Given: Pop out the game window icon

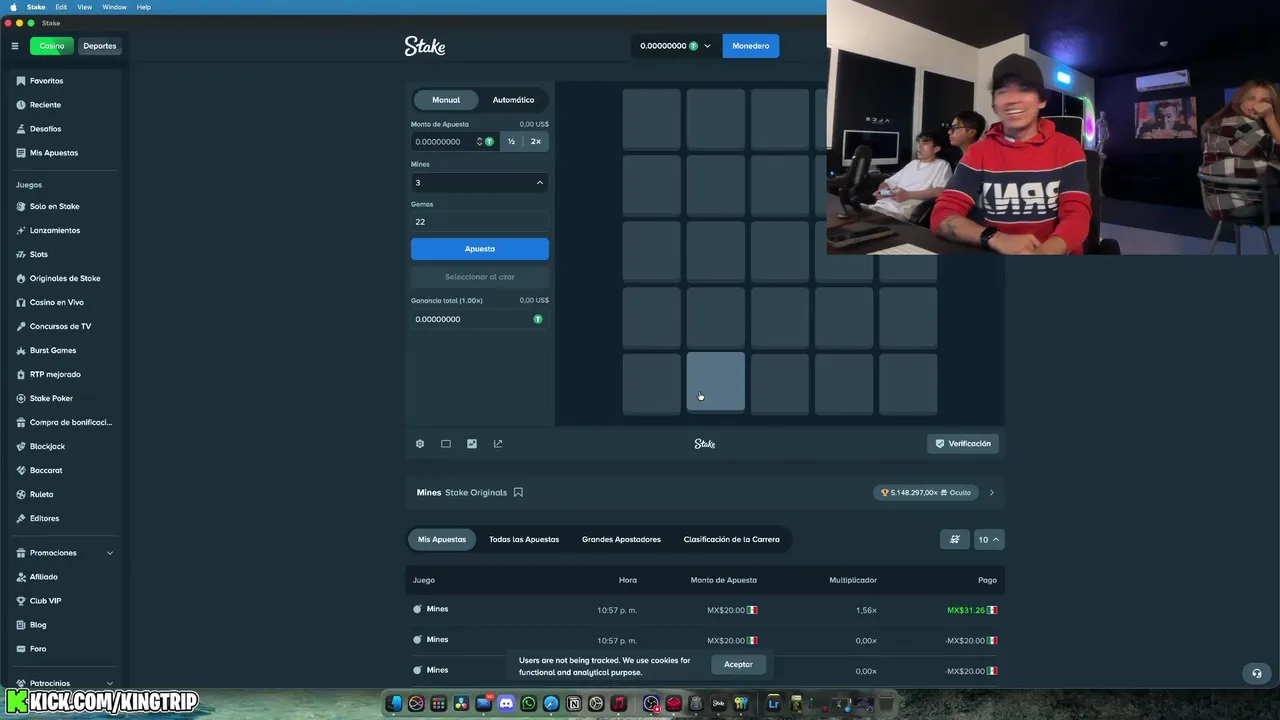Looking at the screenshot, I should tap(498, 444).
